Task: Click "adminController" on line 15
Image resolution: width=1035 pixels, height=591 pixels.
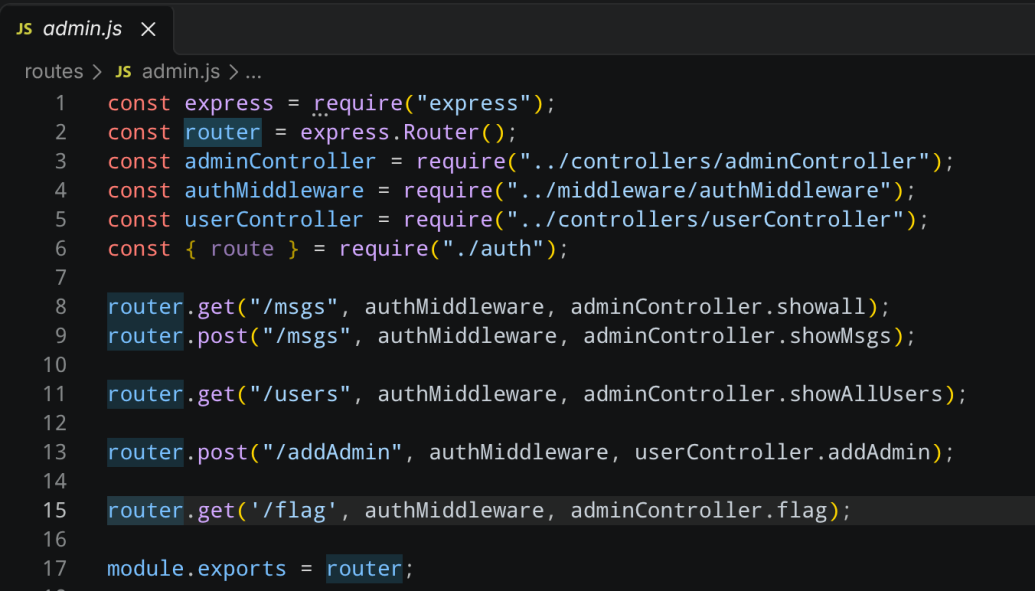Action: click(x=666, y=510)
